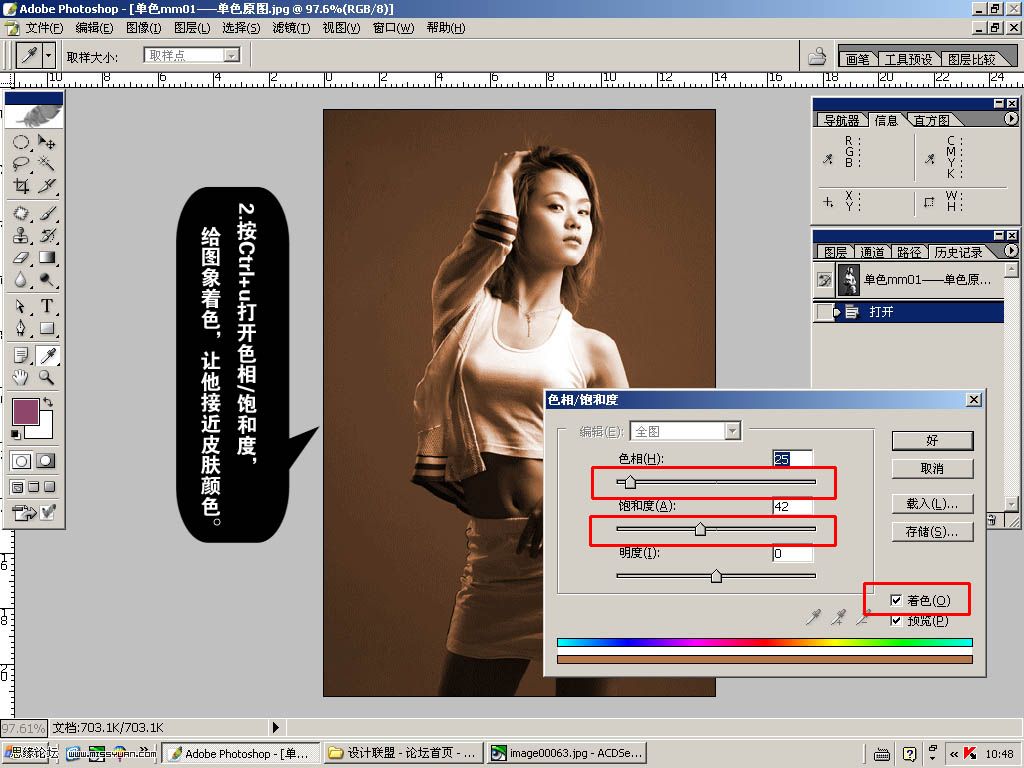Toggle the 预览 preview checkbox
This screenshot has height=768, width=1024.
tap(896, 620)
